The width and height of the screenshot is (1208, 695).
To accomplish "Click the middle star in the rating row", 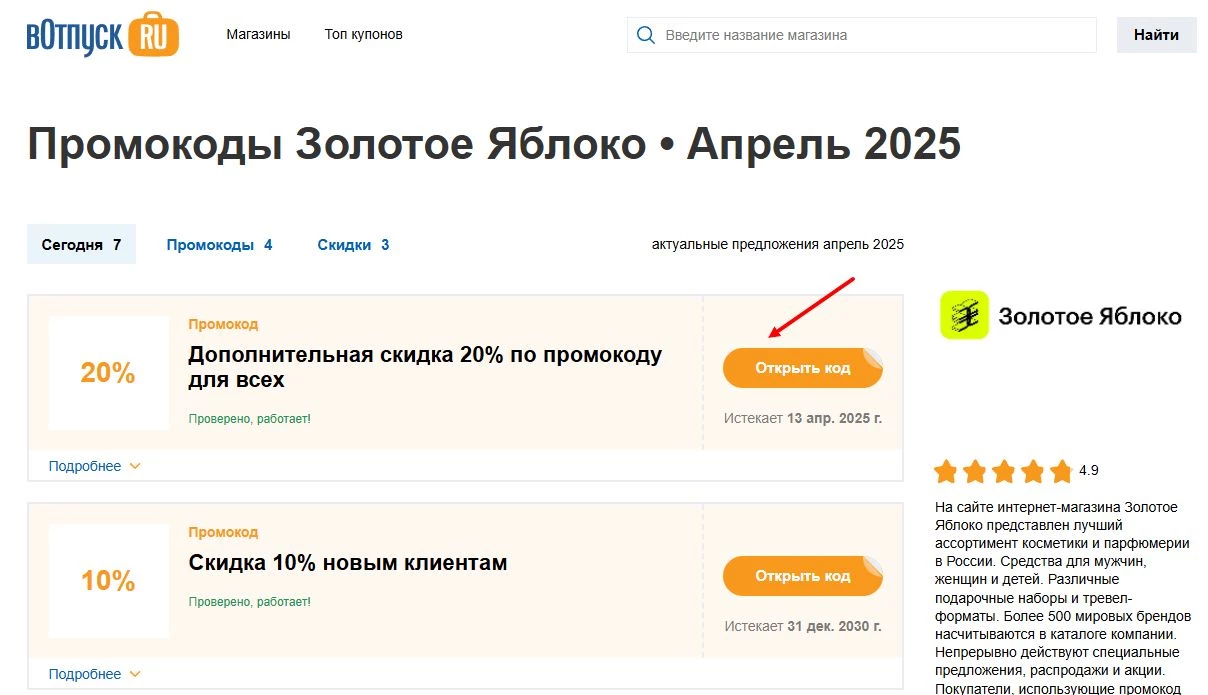I will 1003,470.
